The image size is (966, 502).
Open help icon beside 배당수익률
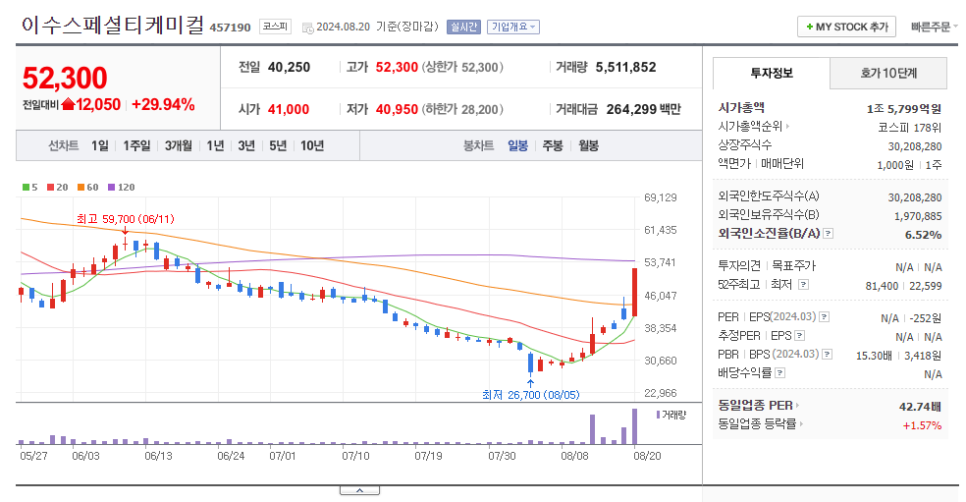pyautogui.click(x=780, y=373)
